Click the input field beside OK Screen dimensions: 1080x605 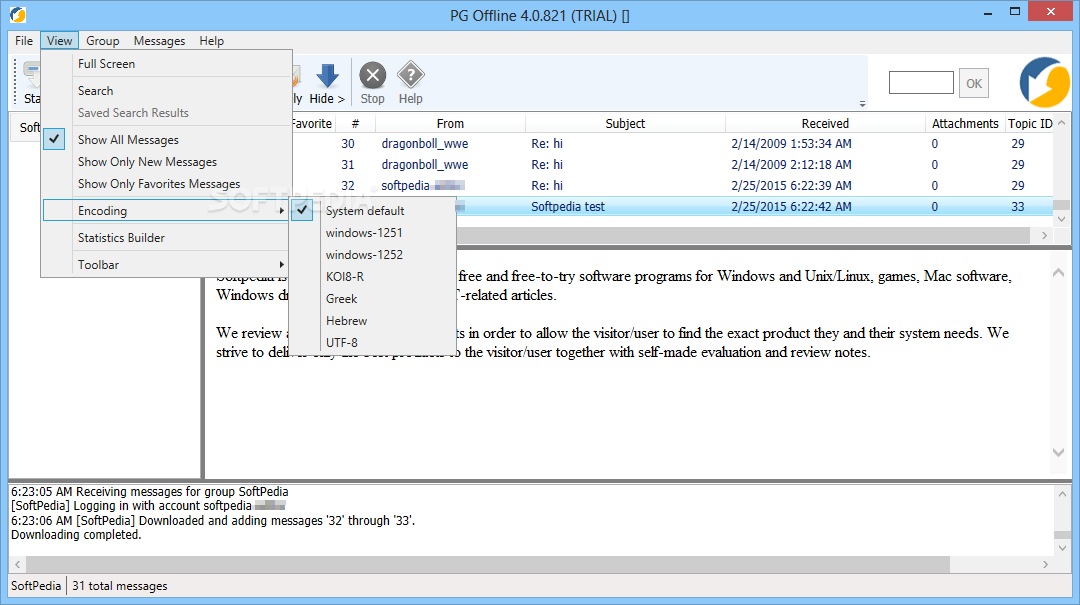[x=921, y=83]
